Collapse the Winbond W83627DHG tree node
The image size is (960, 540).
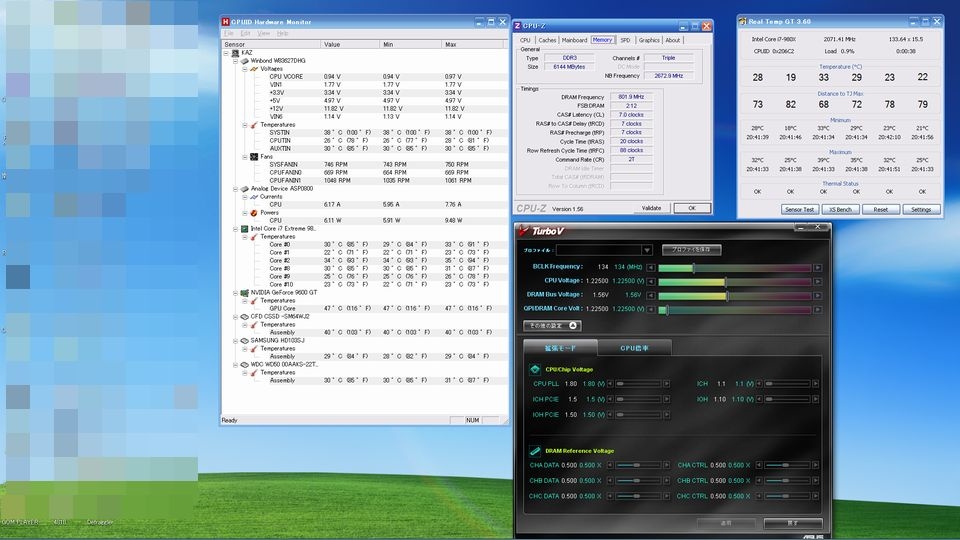[x=236, y=60]
